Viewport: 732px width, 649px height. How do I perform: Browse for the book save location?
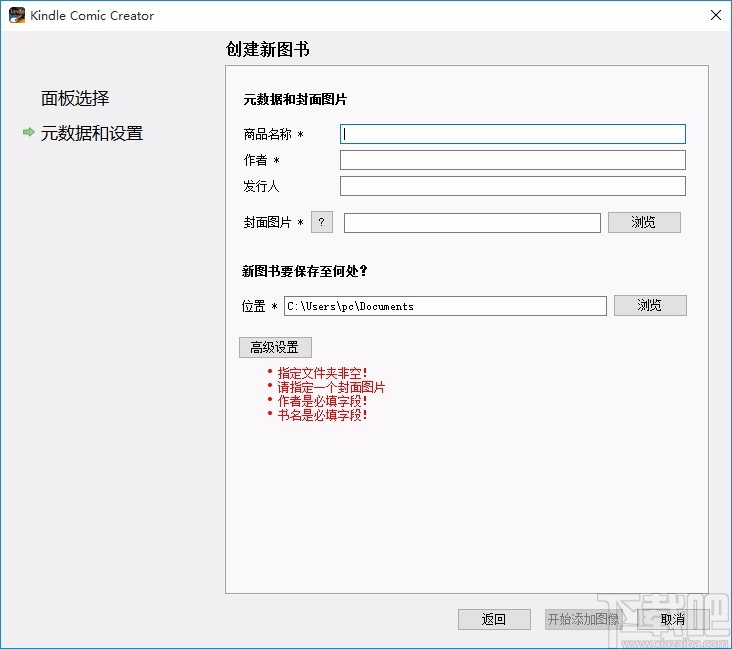point(650,305)
